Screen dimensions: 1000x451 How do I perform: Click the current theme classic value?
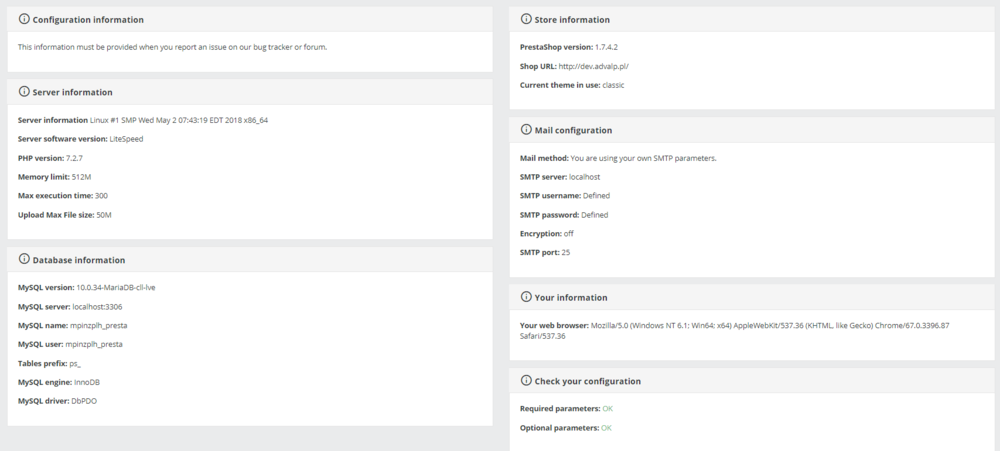coord(613,85)
